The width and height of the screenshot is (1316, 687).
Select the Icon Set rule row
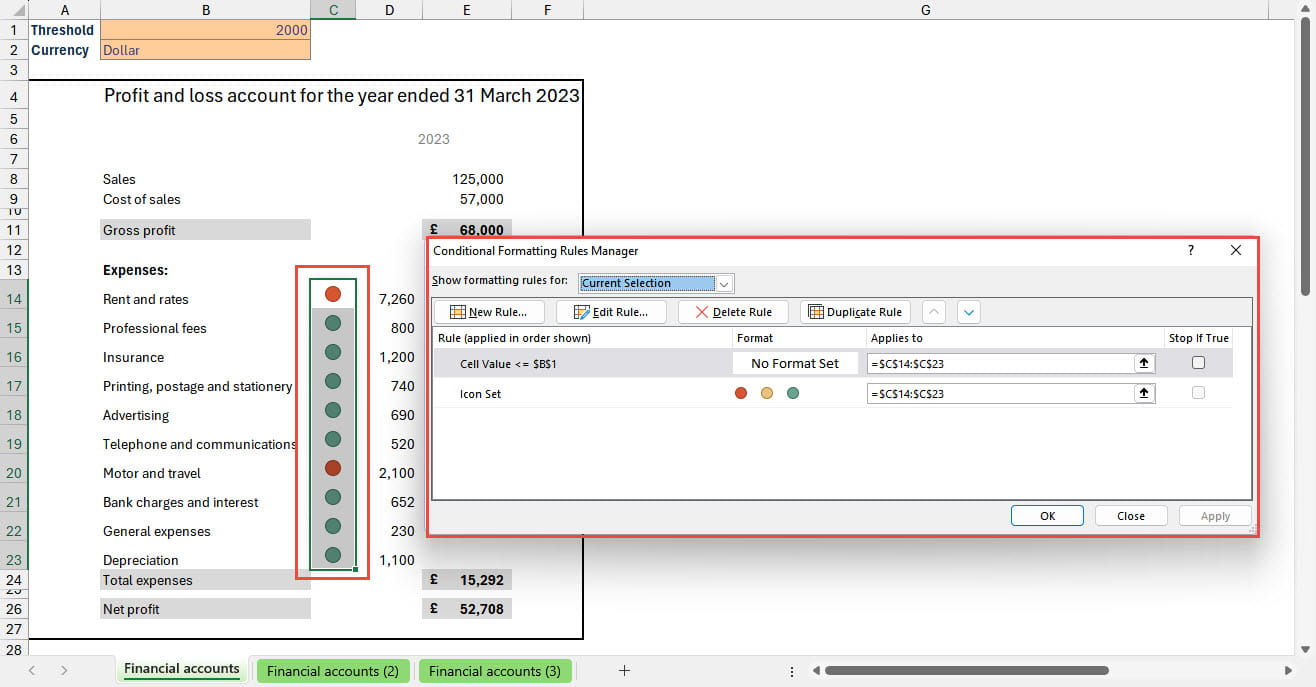[580, 394]
